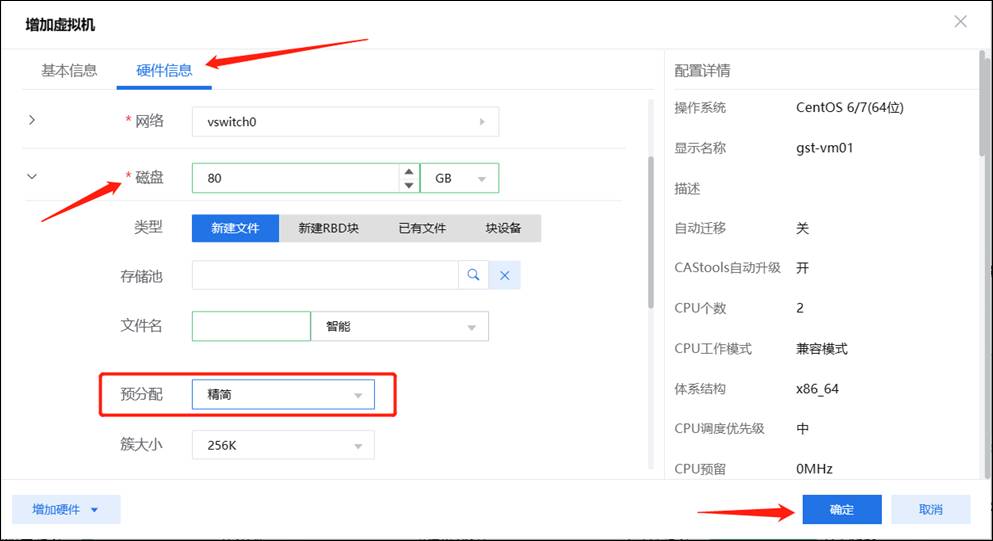Click the 确定 confirm button
This screenshot has width=993, height=541.
tap(841, 509)
